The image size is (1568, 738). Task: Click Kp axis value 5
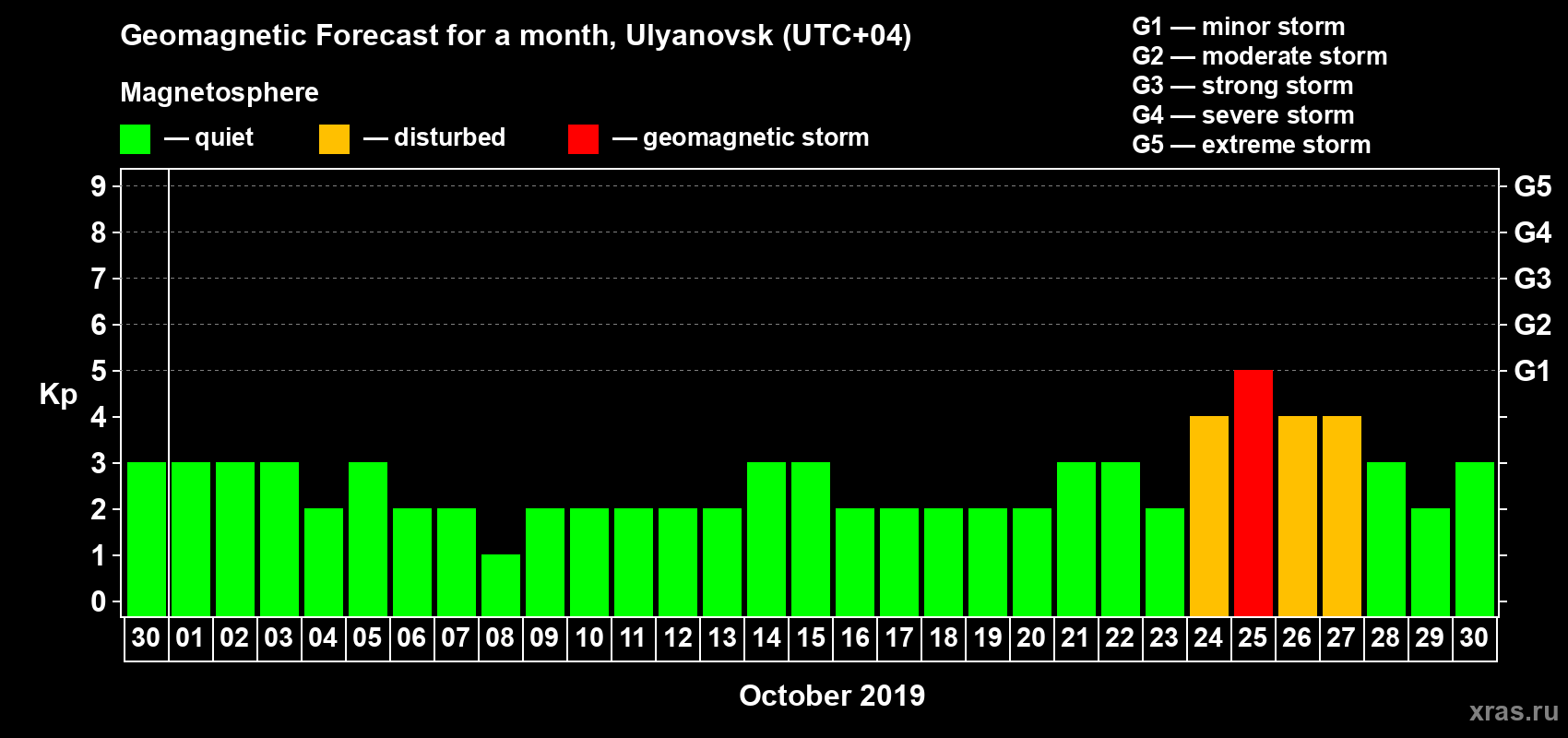[99, 371]
